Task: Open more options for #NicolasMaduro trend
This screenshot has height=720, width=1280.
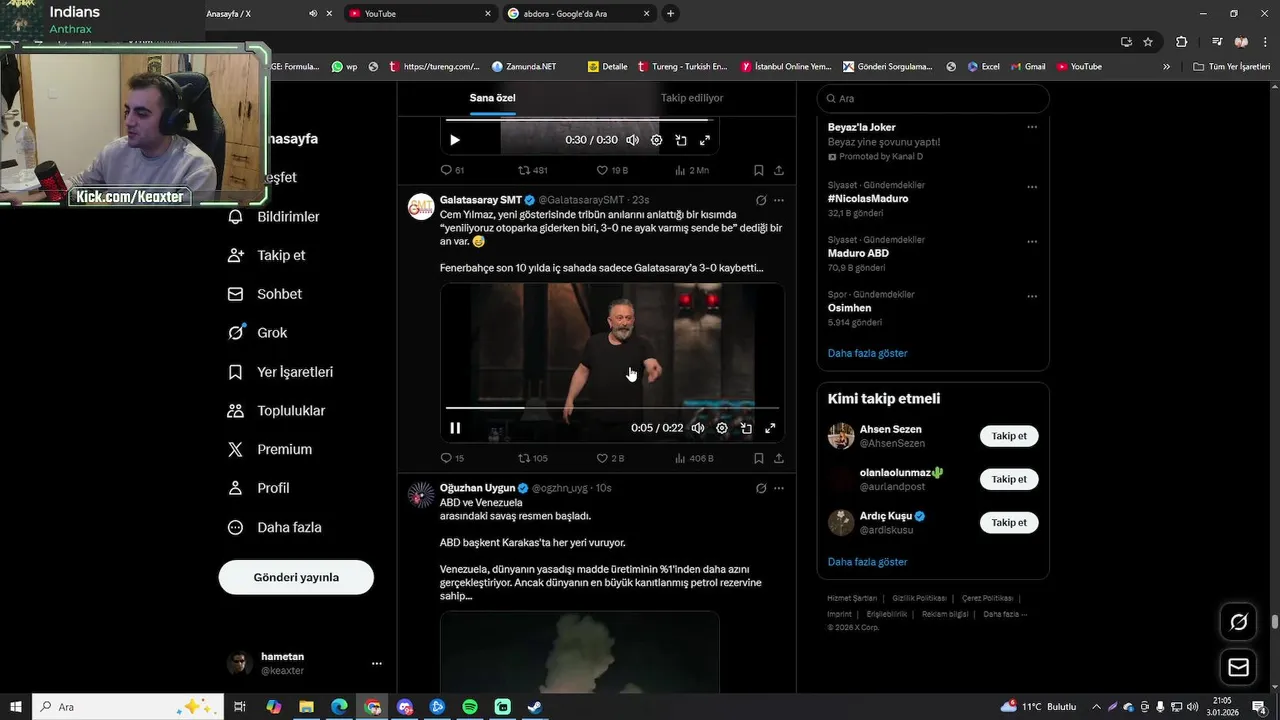Action: click(1032, 187)
